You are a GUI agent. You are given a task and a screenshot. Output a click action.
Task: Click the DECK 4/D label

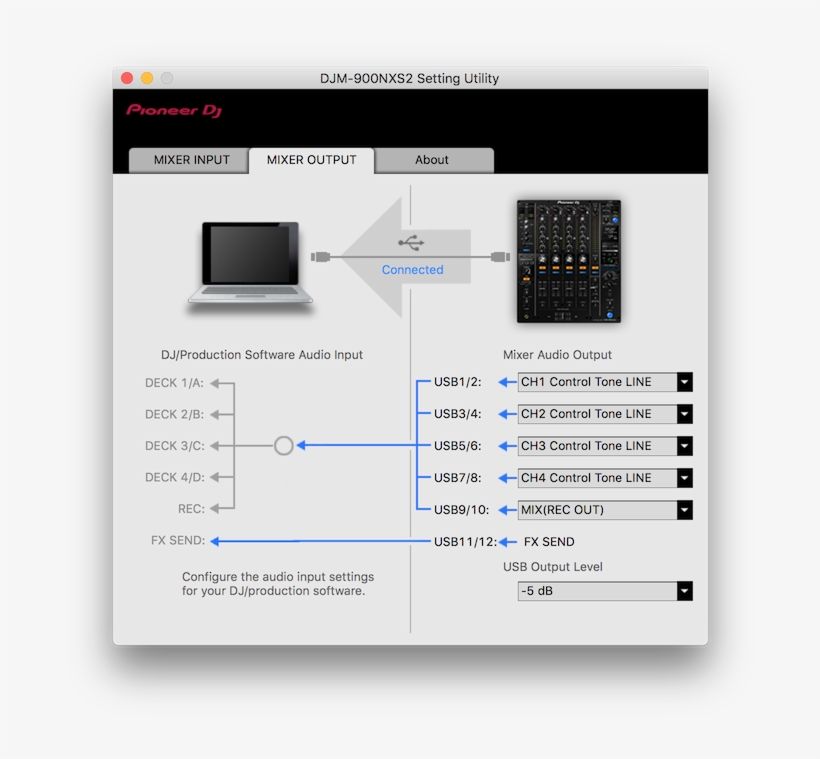click(174, 477)
